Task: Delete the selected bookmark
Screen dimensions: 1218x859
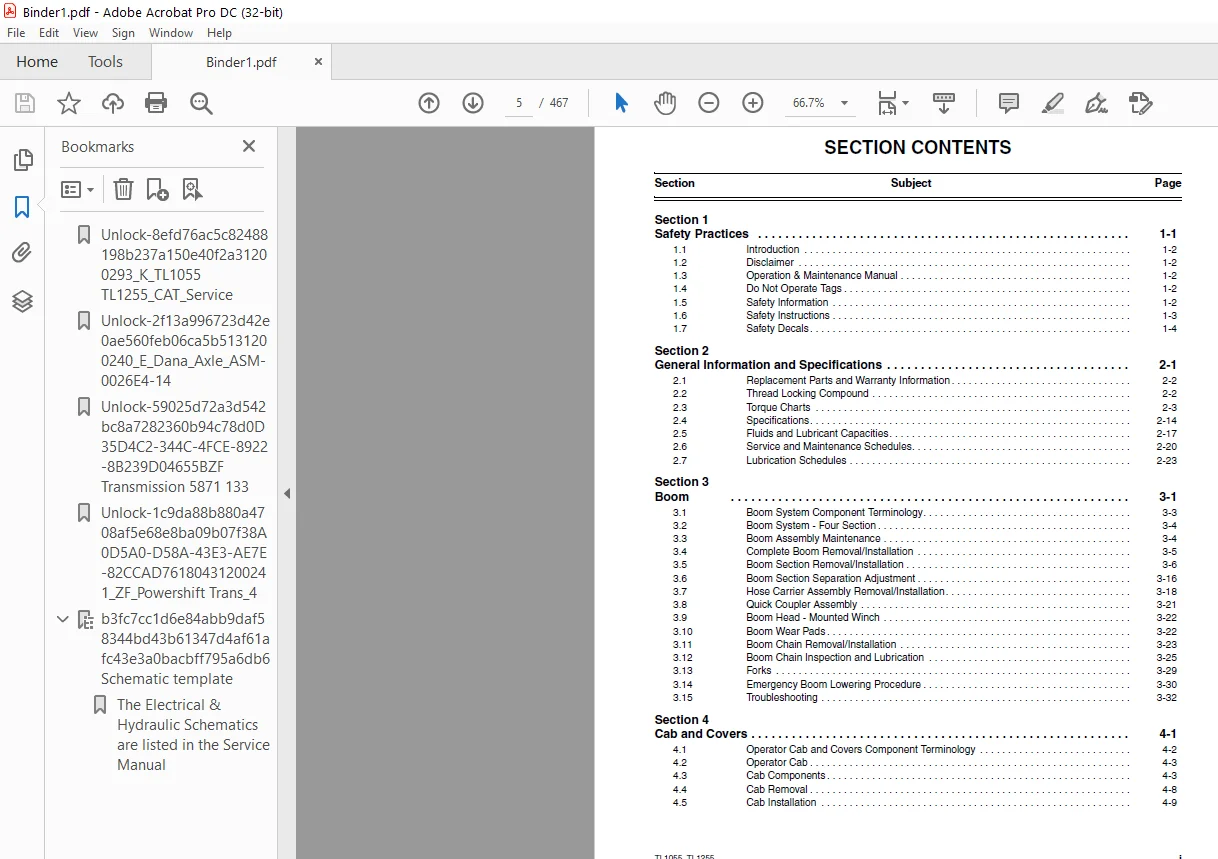Action: tap(123, 189)
